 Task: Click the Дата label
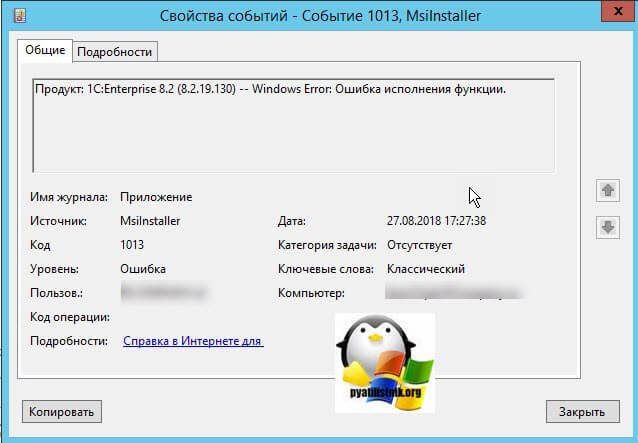(292, 221)
